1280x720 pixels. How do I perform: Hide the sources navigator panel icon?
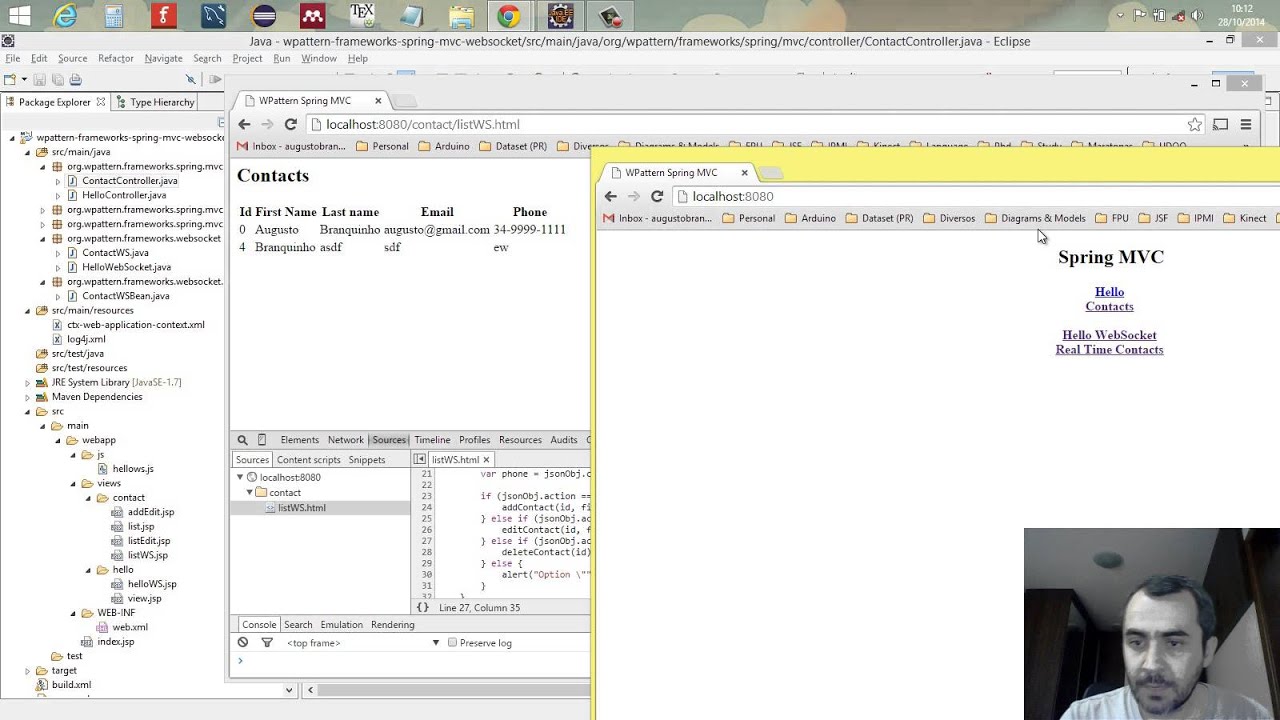420,460
